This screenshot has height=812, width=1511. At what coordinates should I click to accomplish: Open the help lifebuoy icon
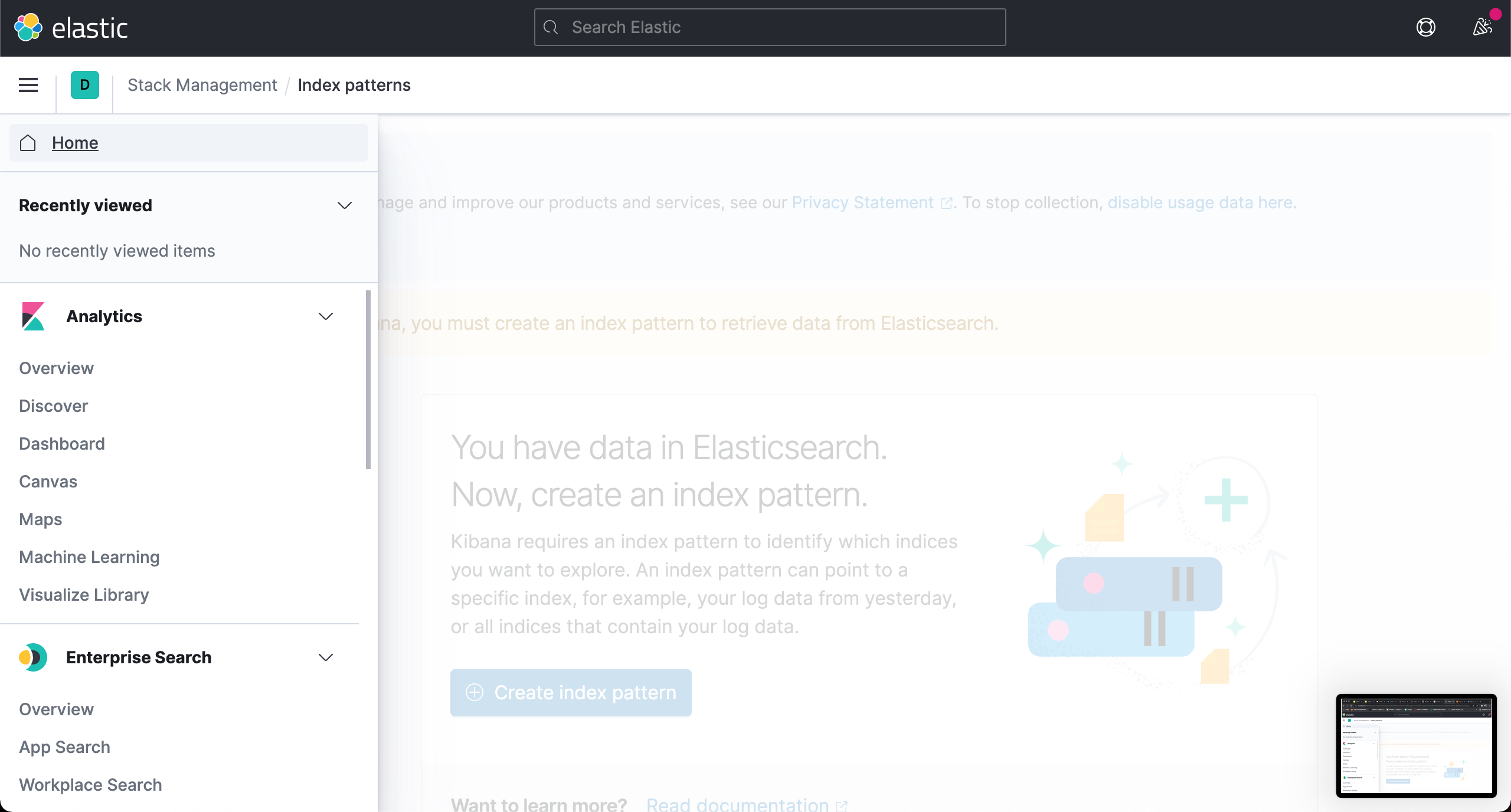pyautogui.click(x=1426, y=27)
